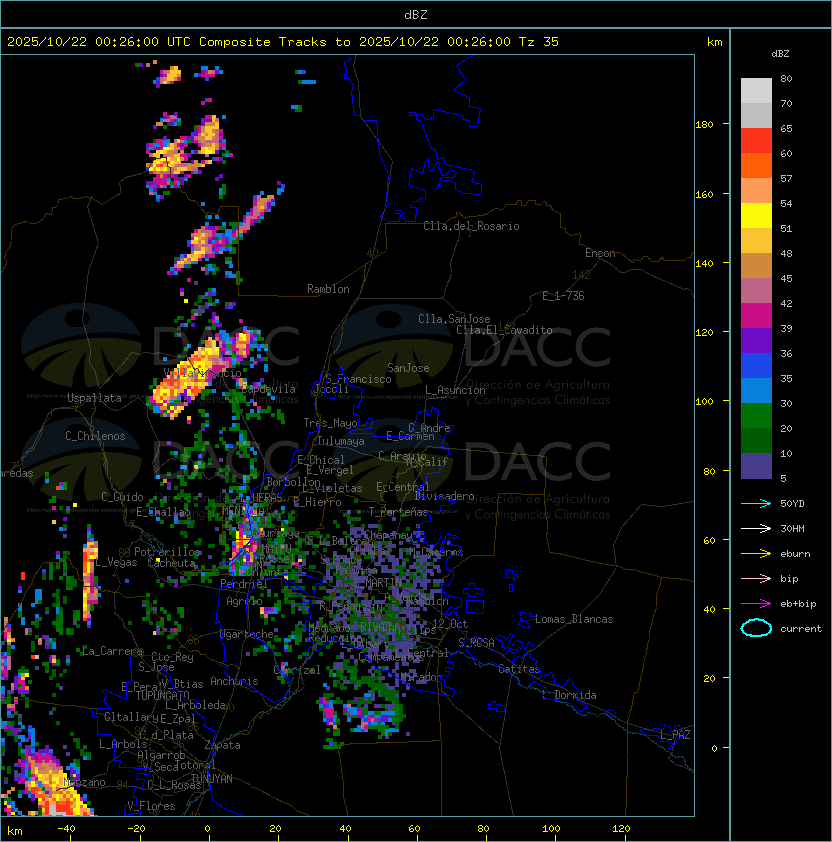The width and height of the screenshot is (832, 842).
Task: Click the 'Clla.El_Cavadito' map label
Action: 504,330
